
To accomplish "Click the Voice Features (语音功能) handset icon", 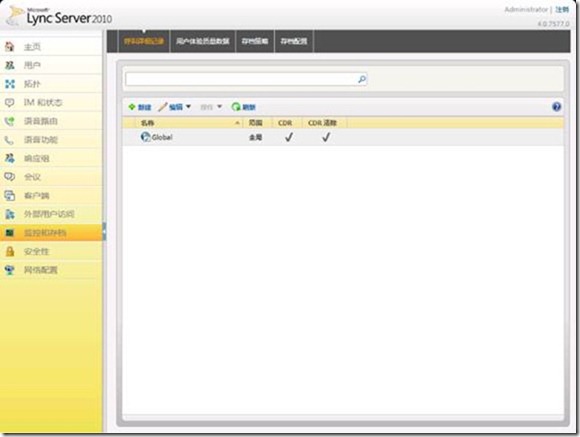I will (x=10, y=140).
